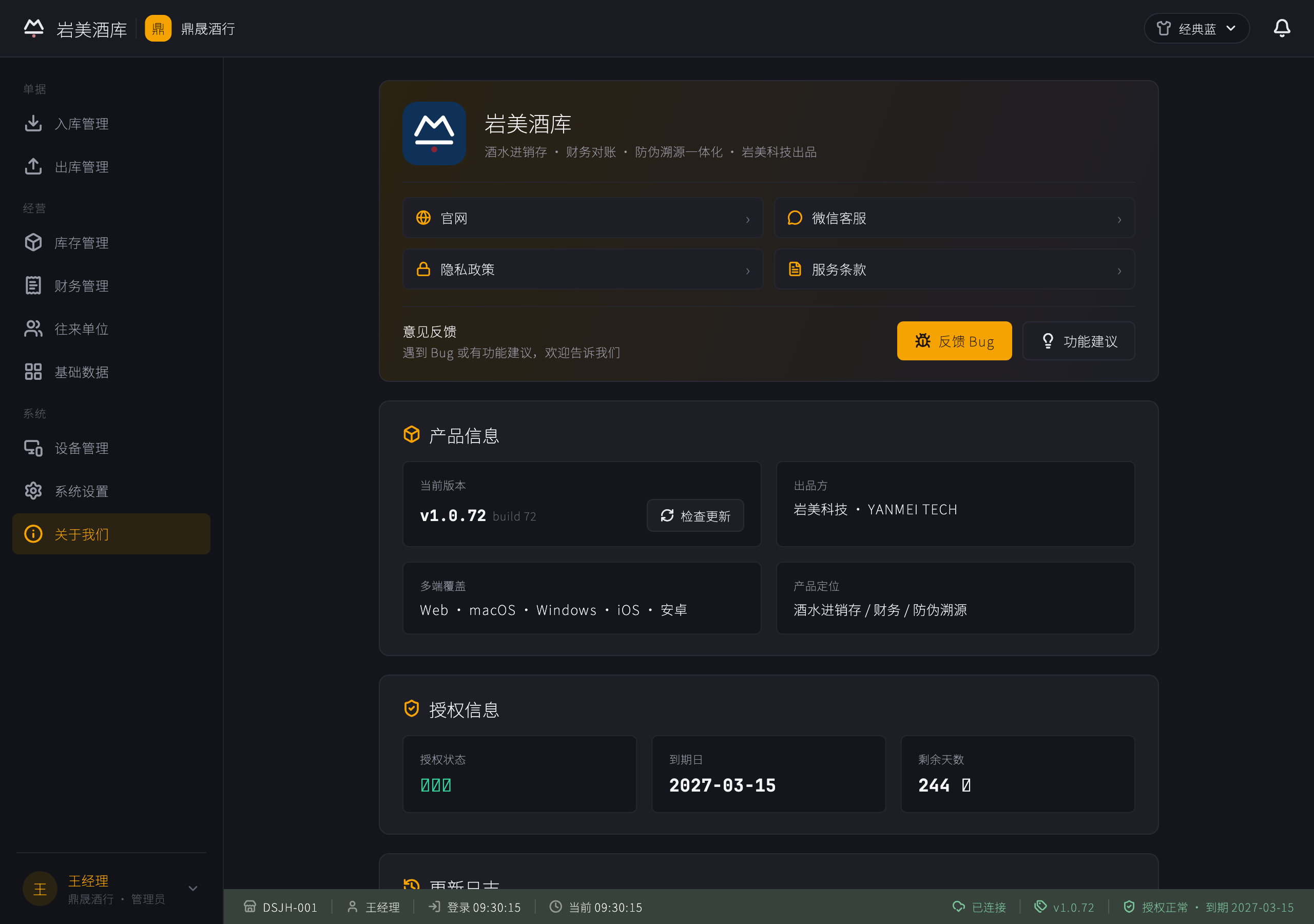Click the chevron on 官网 row
1314x924 pixels.
pyautogui.click(x=747, y=220)
